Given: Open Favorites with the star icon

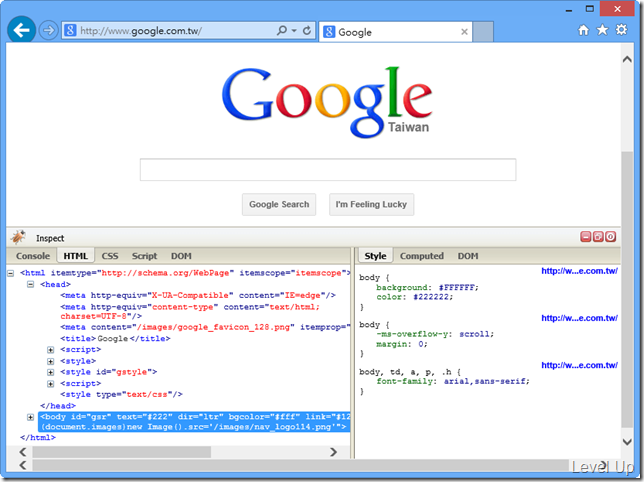Looking at the screenshot, I should (602, 30).
